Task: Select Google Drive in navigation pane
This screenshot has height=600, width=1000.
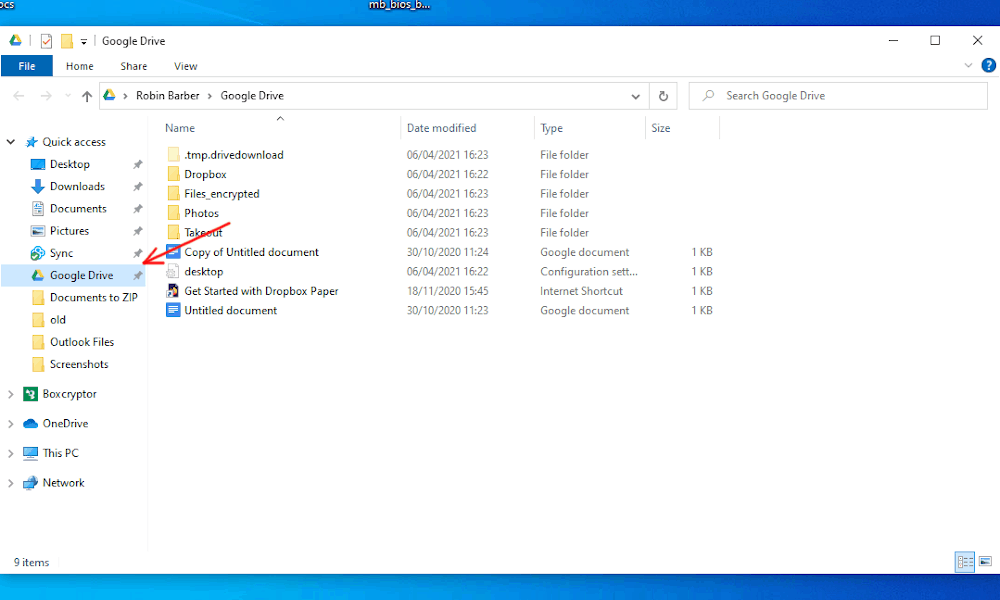Action: [x=73, y=275]
